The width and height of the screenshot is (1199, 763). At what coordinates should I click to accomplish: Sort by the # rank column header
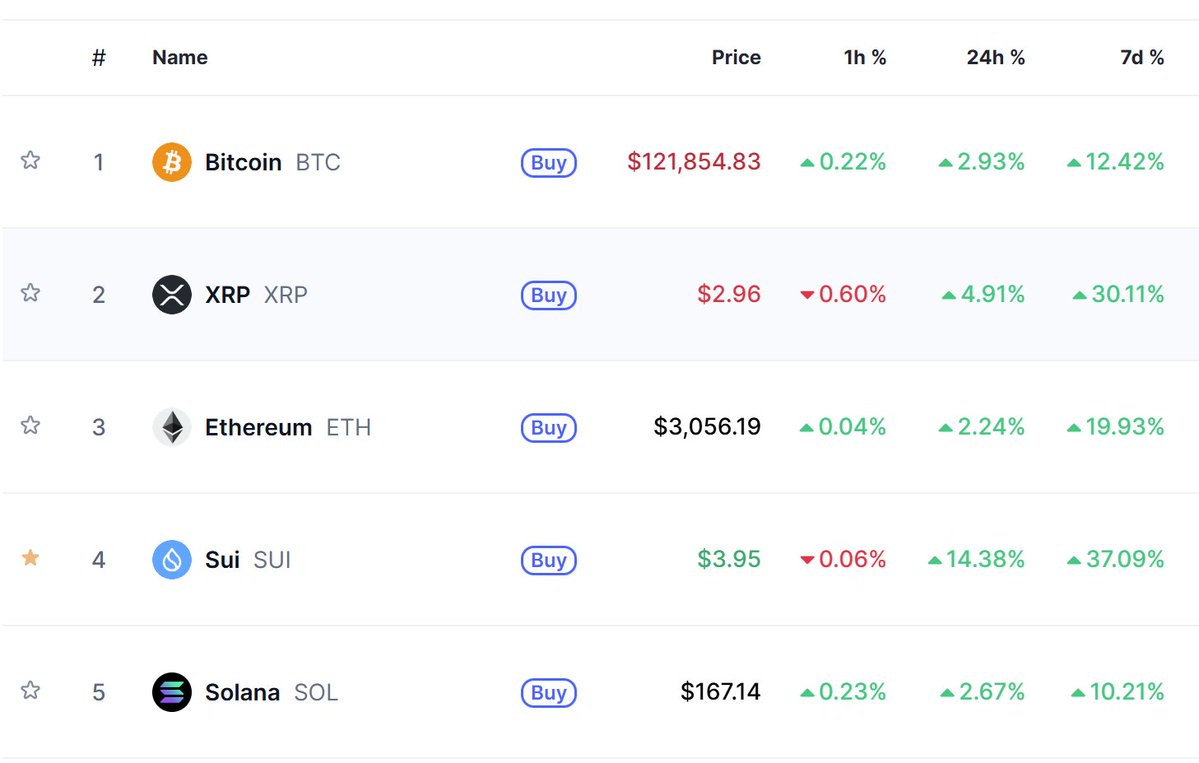(x=99, y=57)
